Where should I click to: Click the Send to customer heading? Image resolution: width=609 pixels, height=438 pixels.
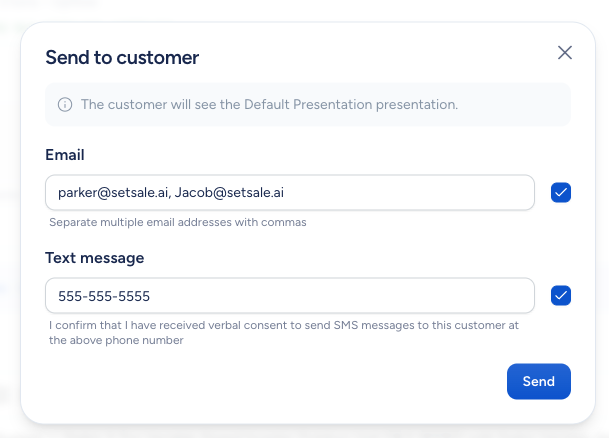click(122, 57)
